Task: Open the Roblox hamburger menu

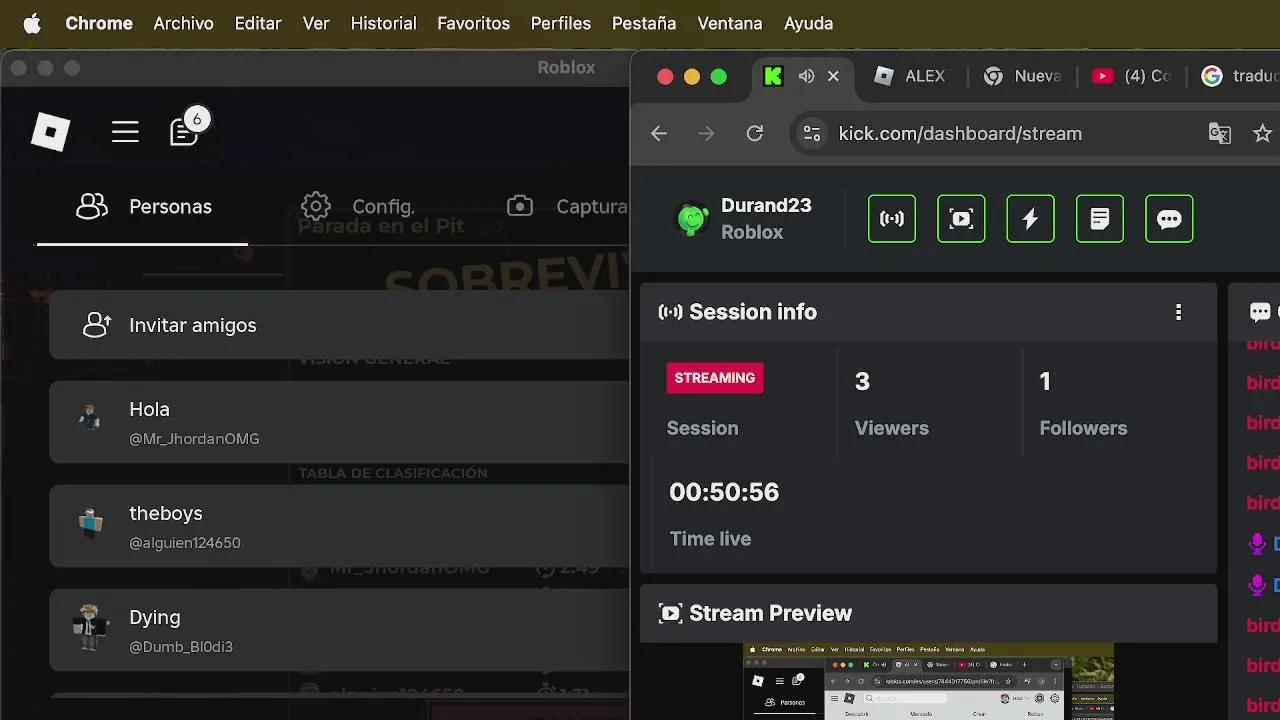Action: pos(125,132)
